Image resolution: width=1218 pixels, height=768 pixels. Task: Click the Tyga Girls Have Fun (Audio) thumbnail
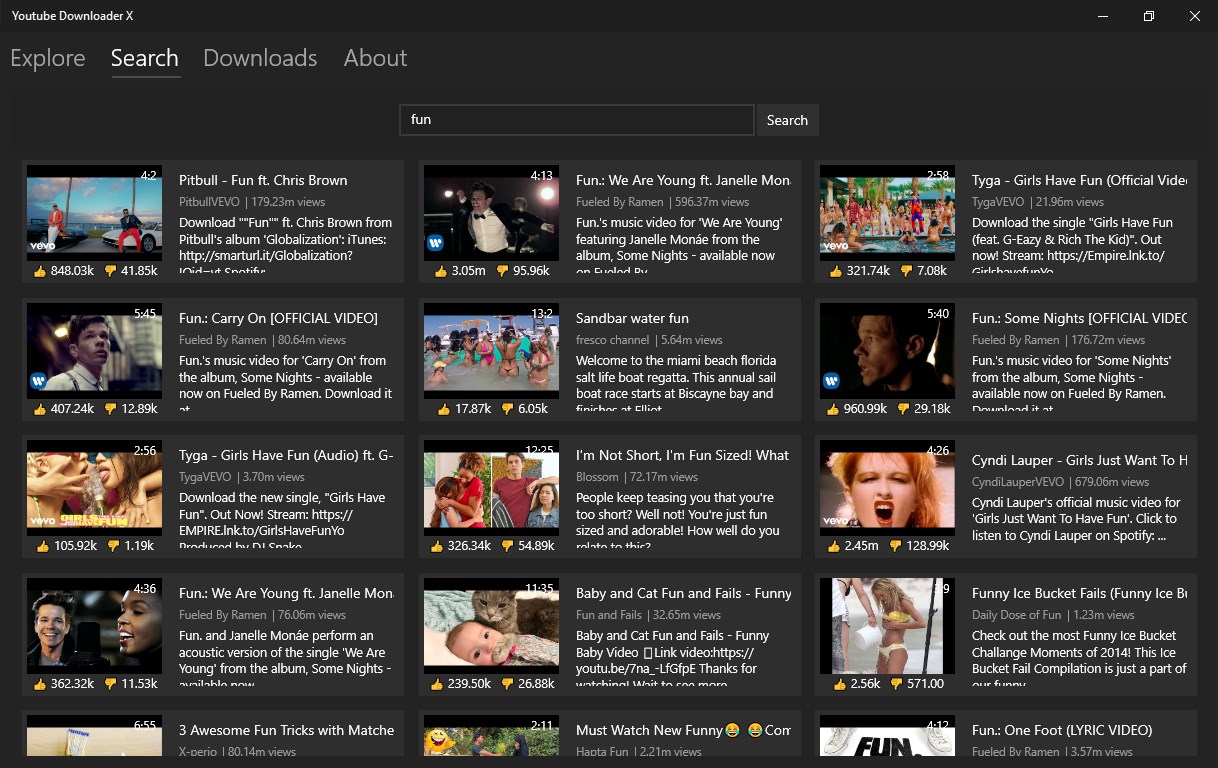point(94,488)
